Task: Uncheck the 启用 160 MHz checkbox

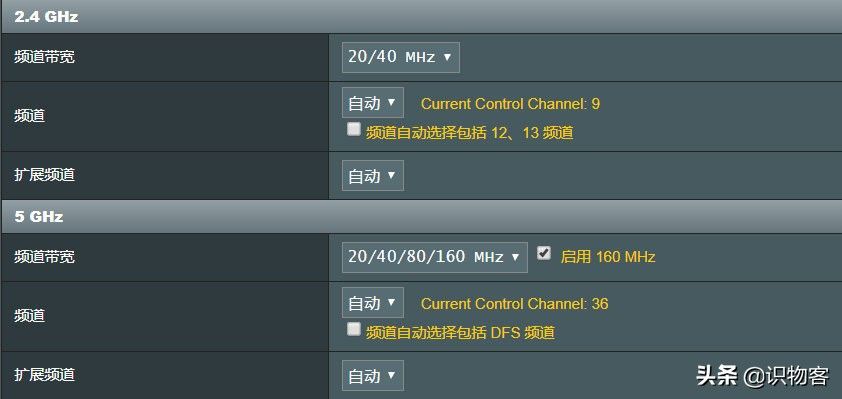Action: (544, 253)
